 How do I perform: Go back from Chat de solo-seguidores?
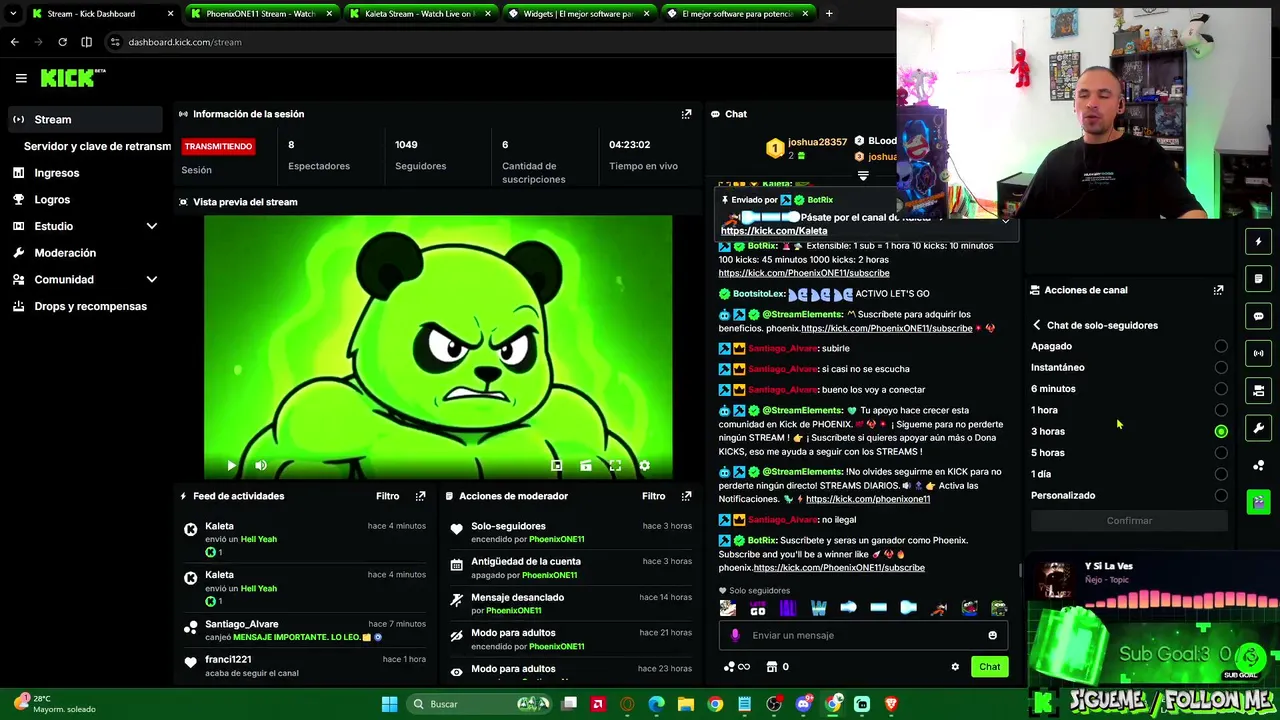1037,325
